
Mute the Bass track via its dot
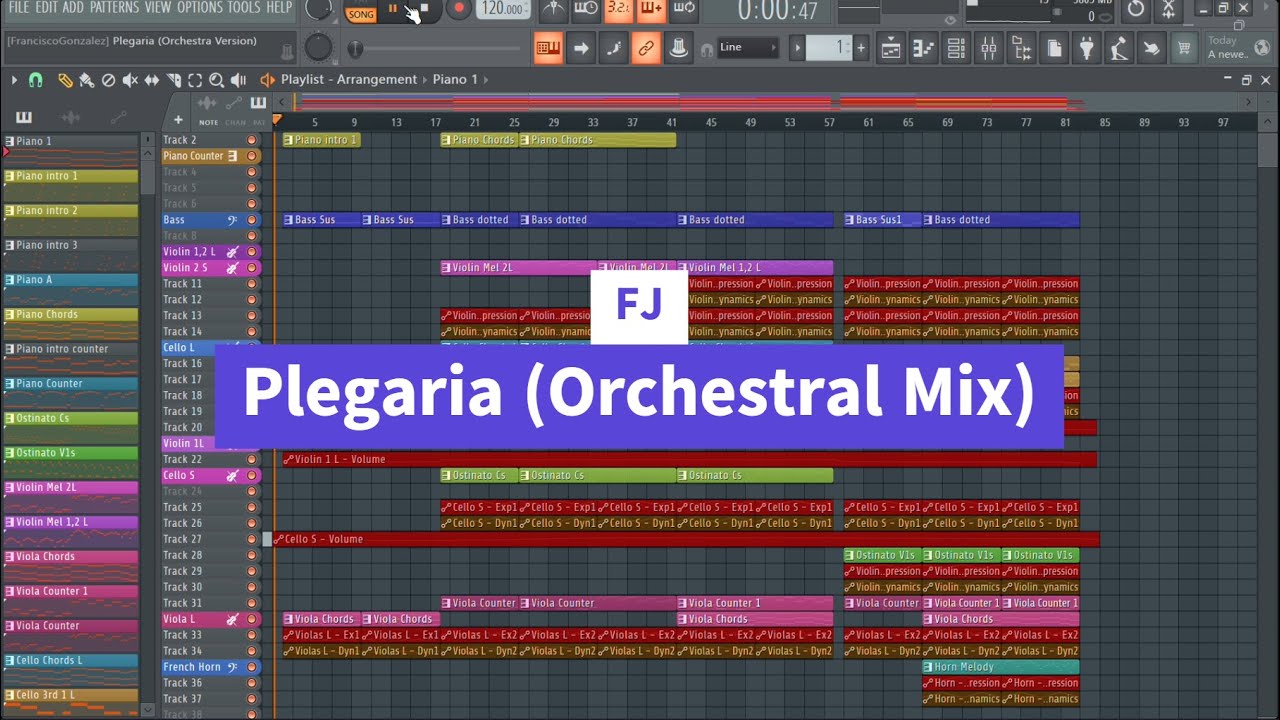(251, 220)
